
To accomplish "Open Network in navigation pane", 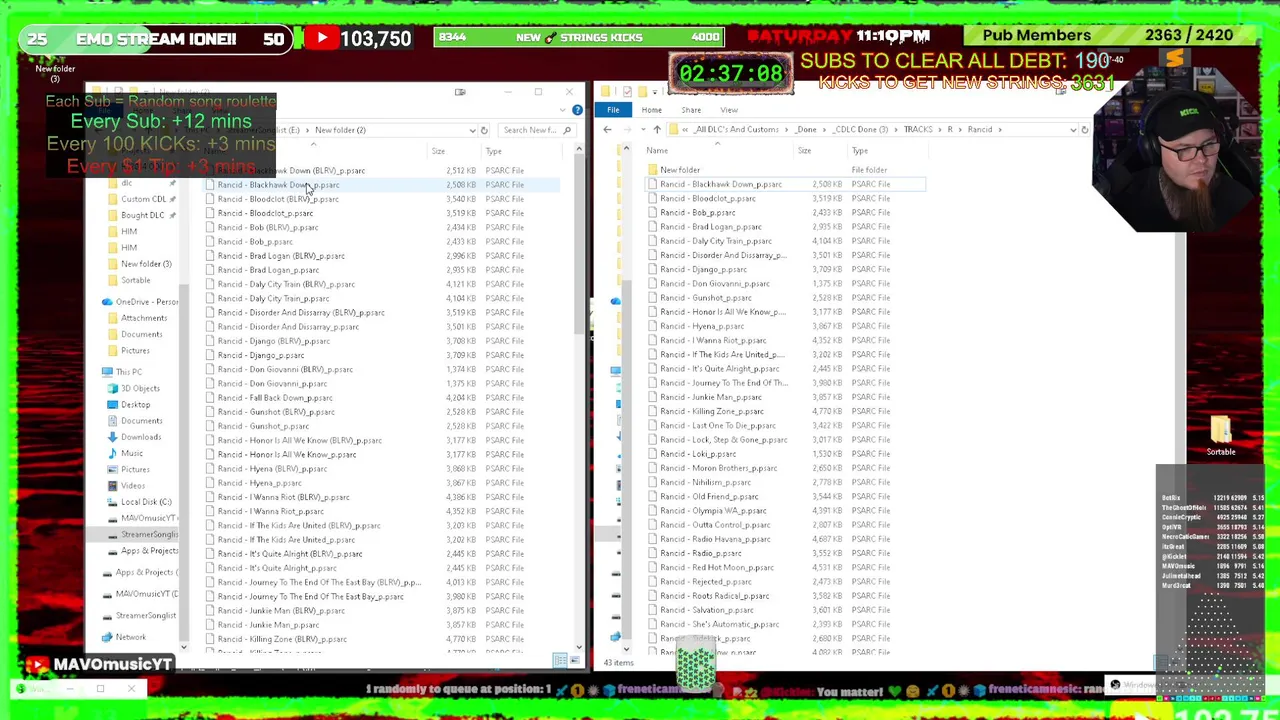I will (x=124, y=637).
